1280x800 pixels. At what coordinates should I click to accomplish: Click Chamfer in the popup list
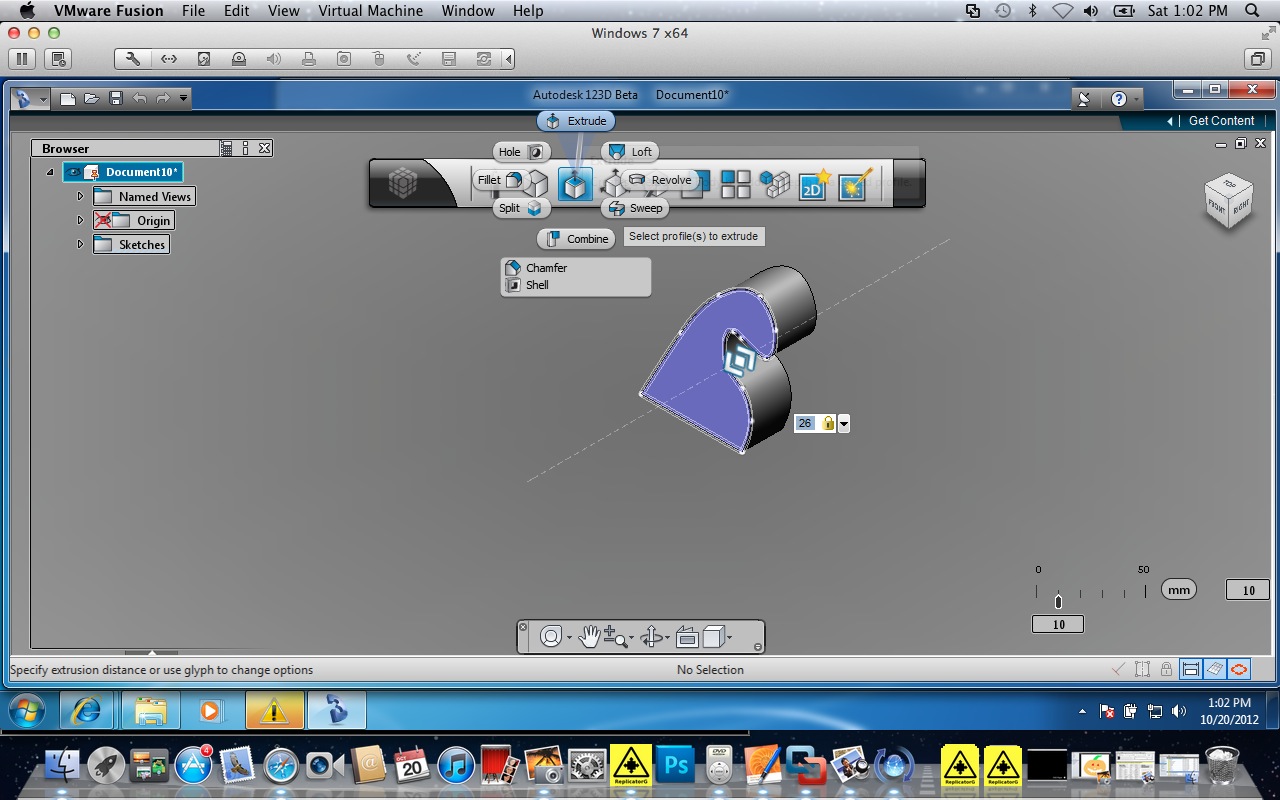pyautogui.click(x=546, y=268)
